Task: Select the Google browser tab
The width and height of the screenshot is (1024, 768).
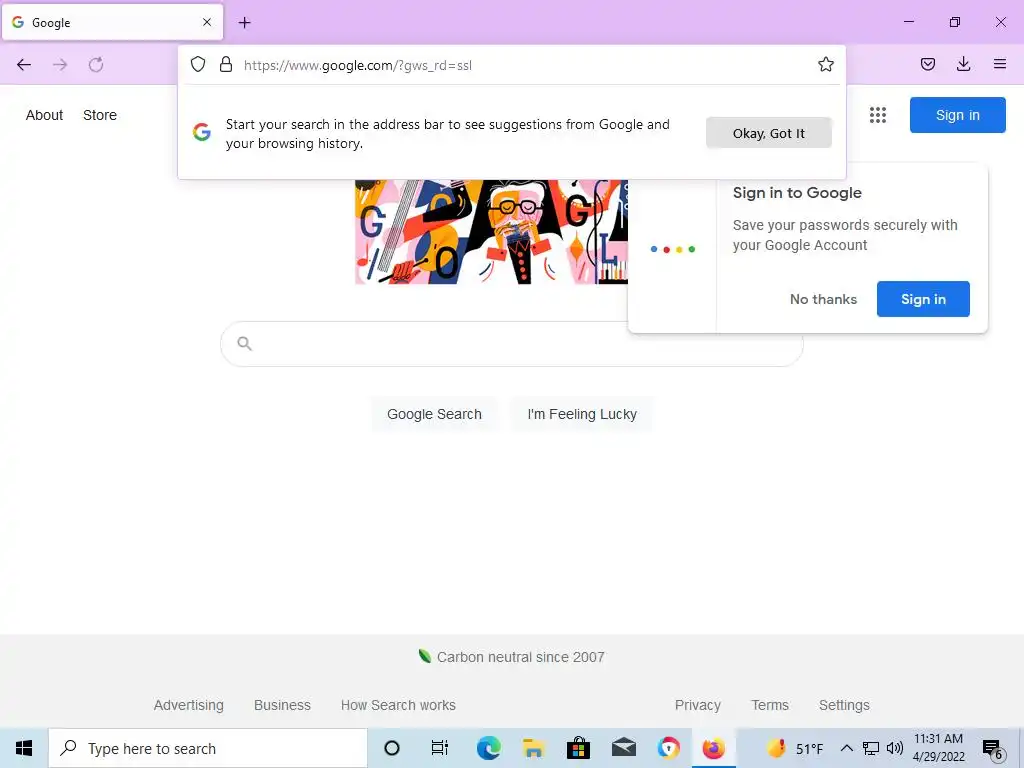Action: click(113, 22)
